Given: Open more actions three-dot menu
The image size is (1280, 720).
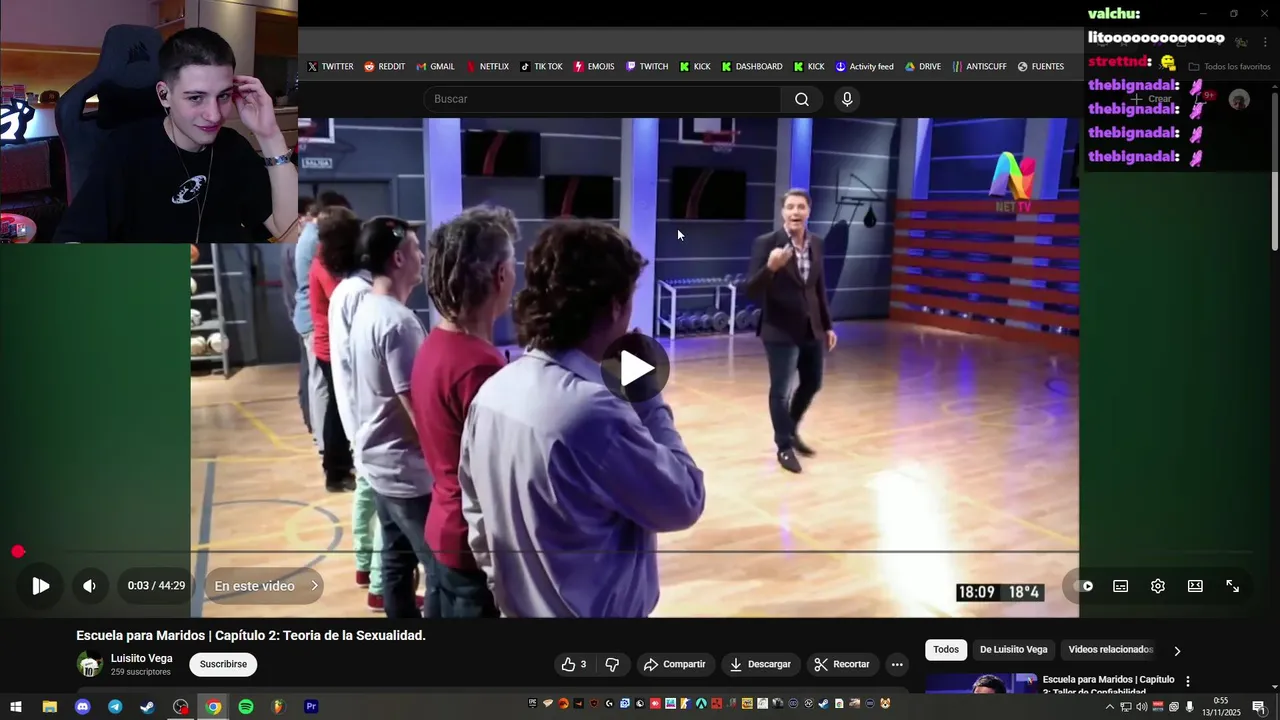Looking at the screenshot, I should (x=897, y=664).
